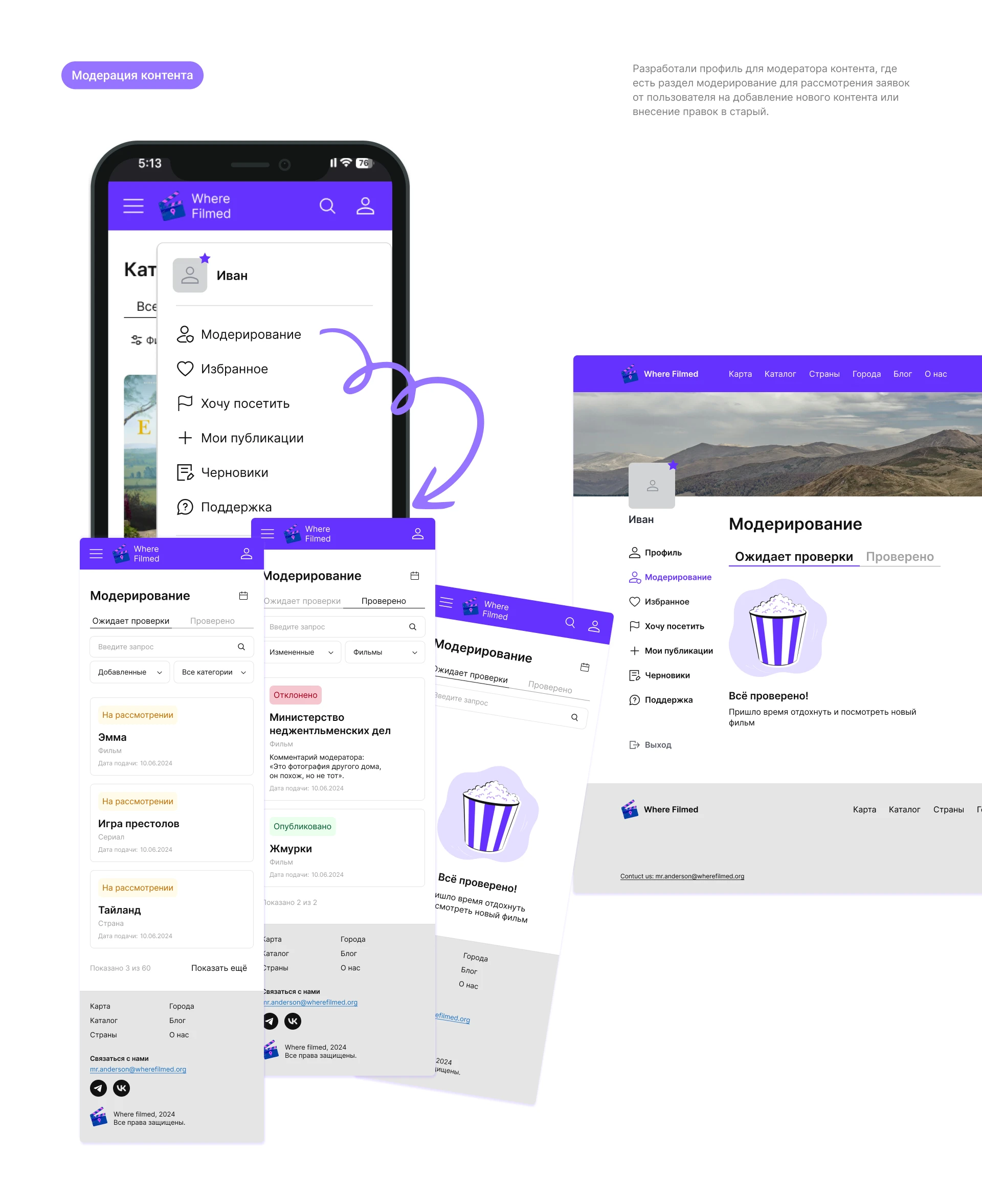Screen dimensions: 982x1204
Task: Expand the Добавленные dropdown
Action: (x=129, y=672)
